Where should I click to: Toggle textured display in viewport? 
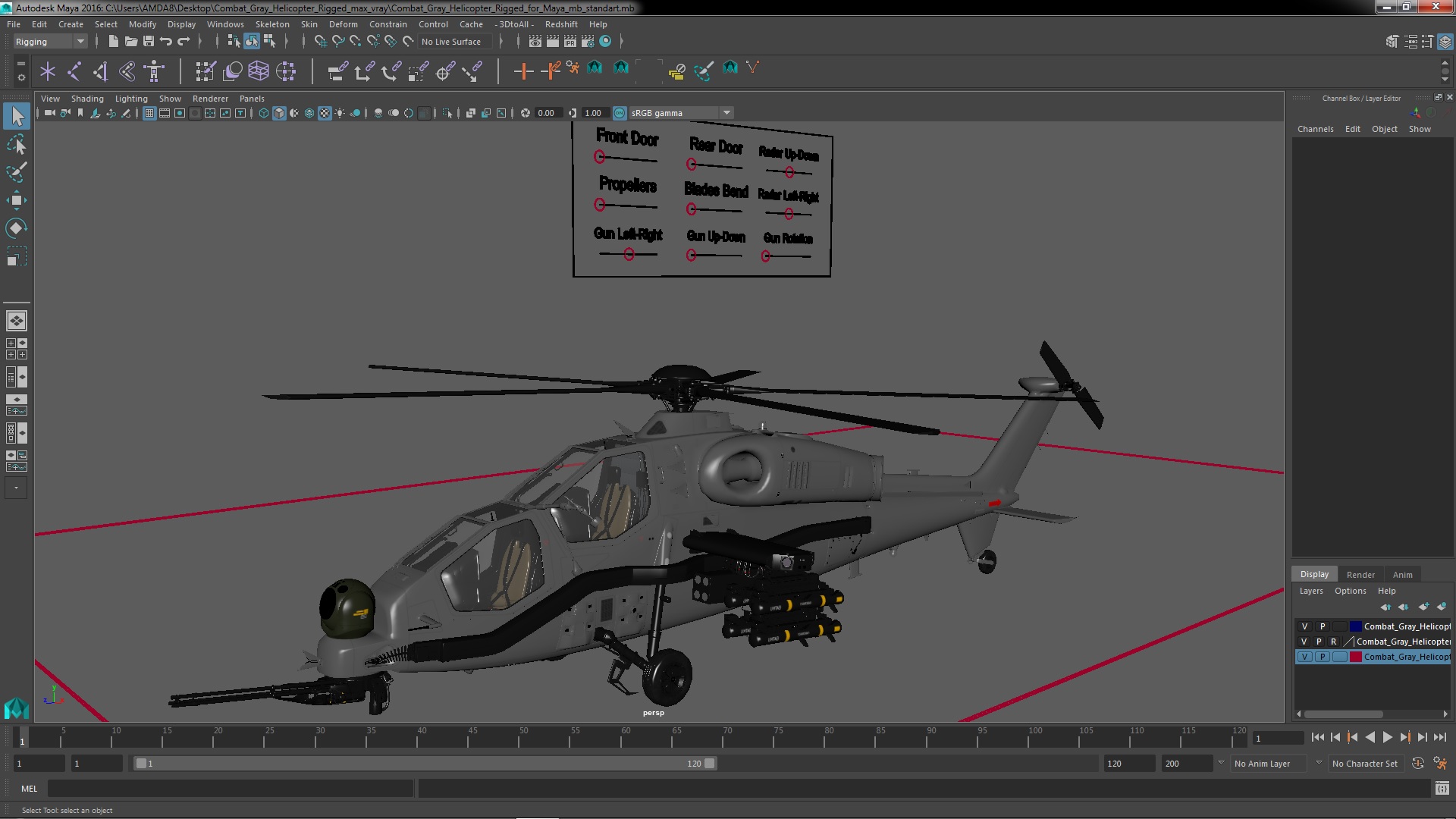pos(325,113)
